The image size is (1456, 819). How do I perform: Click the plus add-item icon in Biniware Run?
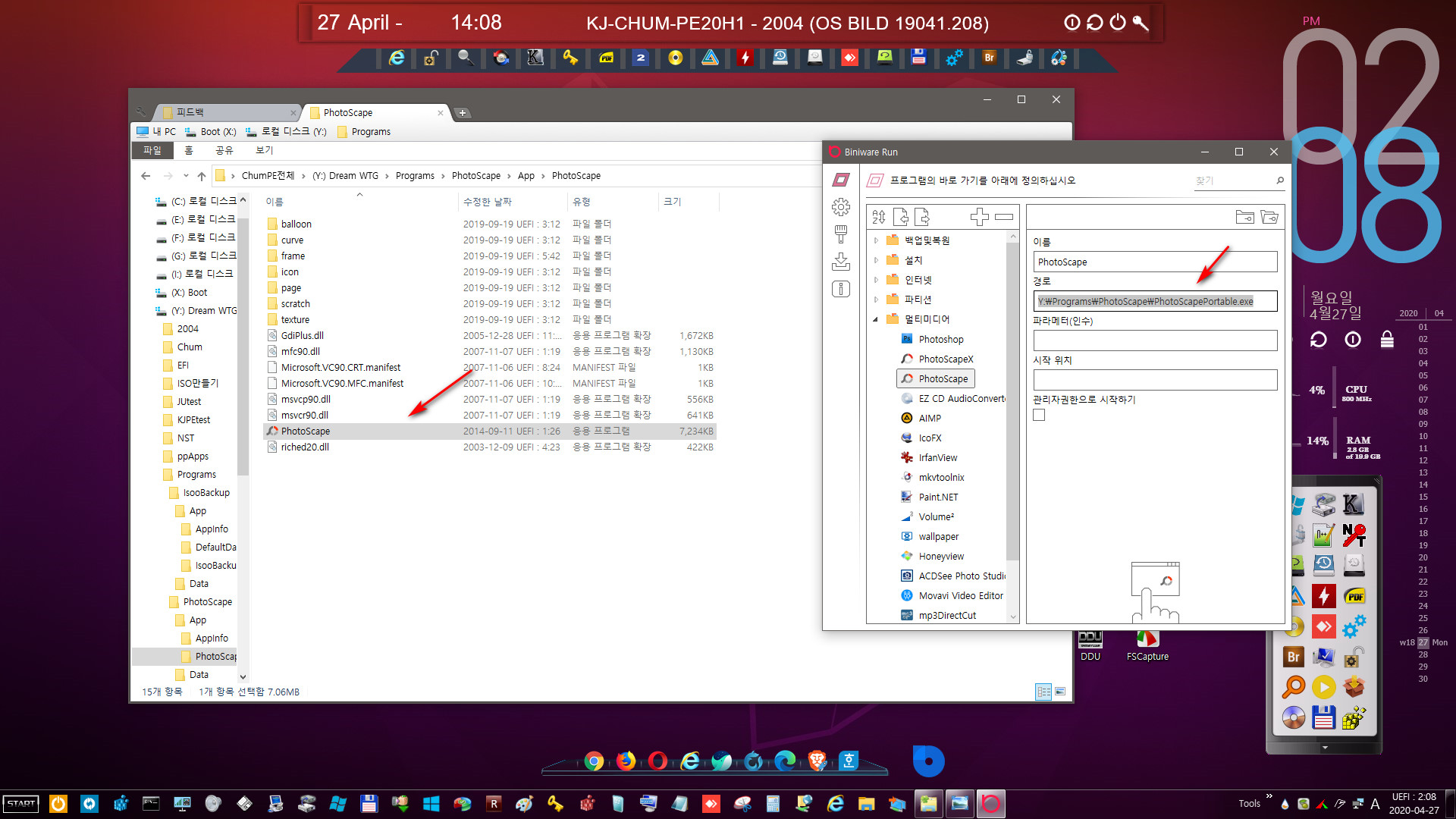click(x=979, y=217)
